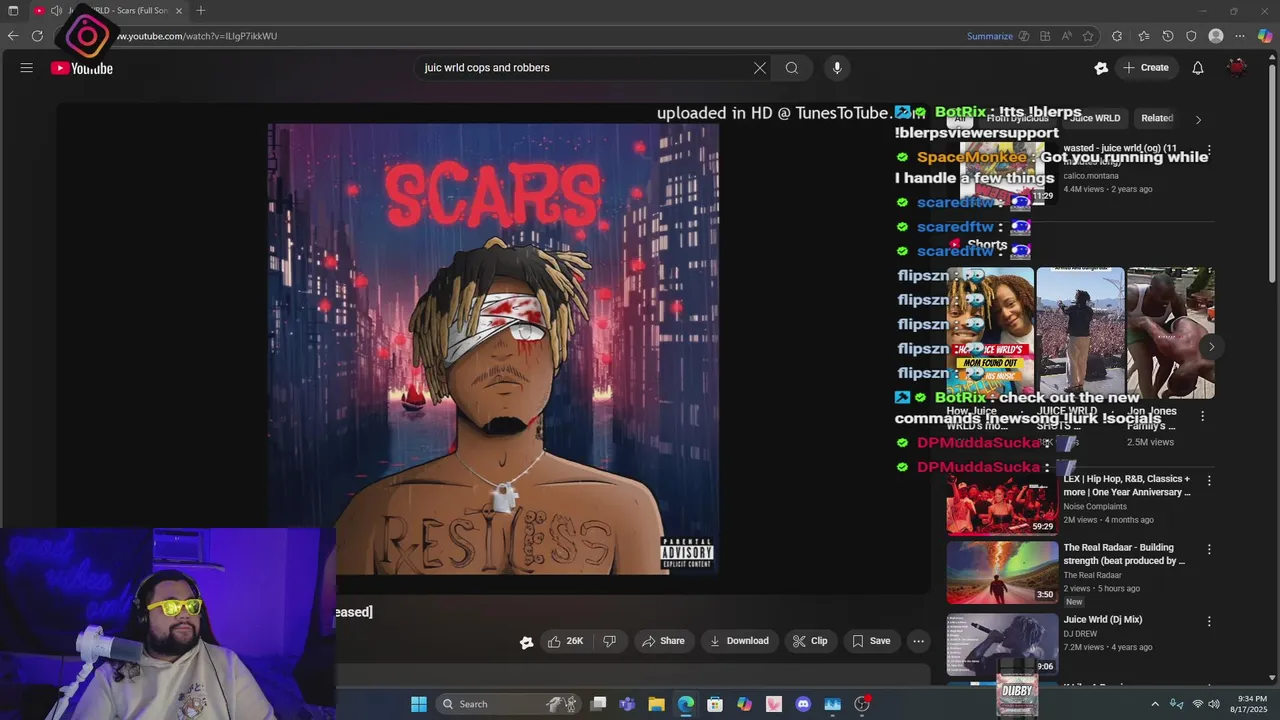Open the Split screen icon in address bar
The width and height of the screenshot is (1280, 720).
pos(1045,36)
